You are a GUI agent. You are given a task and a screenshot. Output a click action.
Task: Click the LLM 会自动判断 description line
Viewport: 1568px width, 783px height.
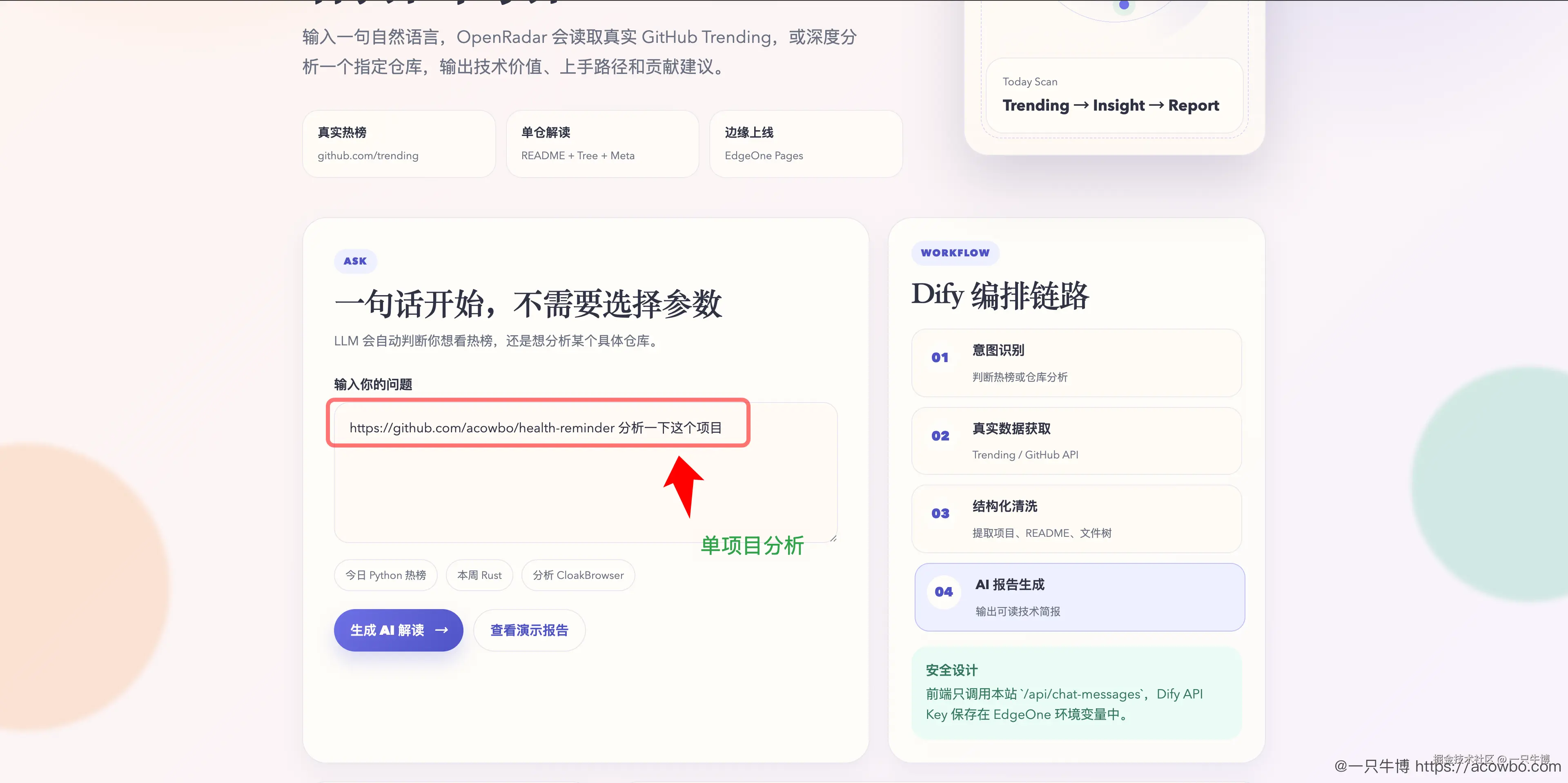click(x=497, y=341)
